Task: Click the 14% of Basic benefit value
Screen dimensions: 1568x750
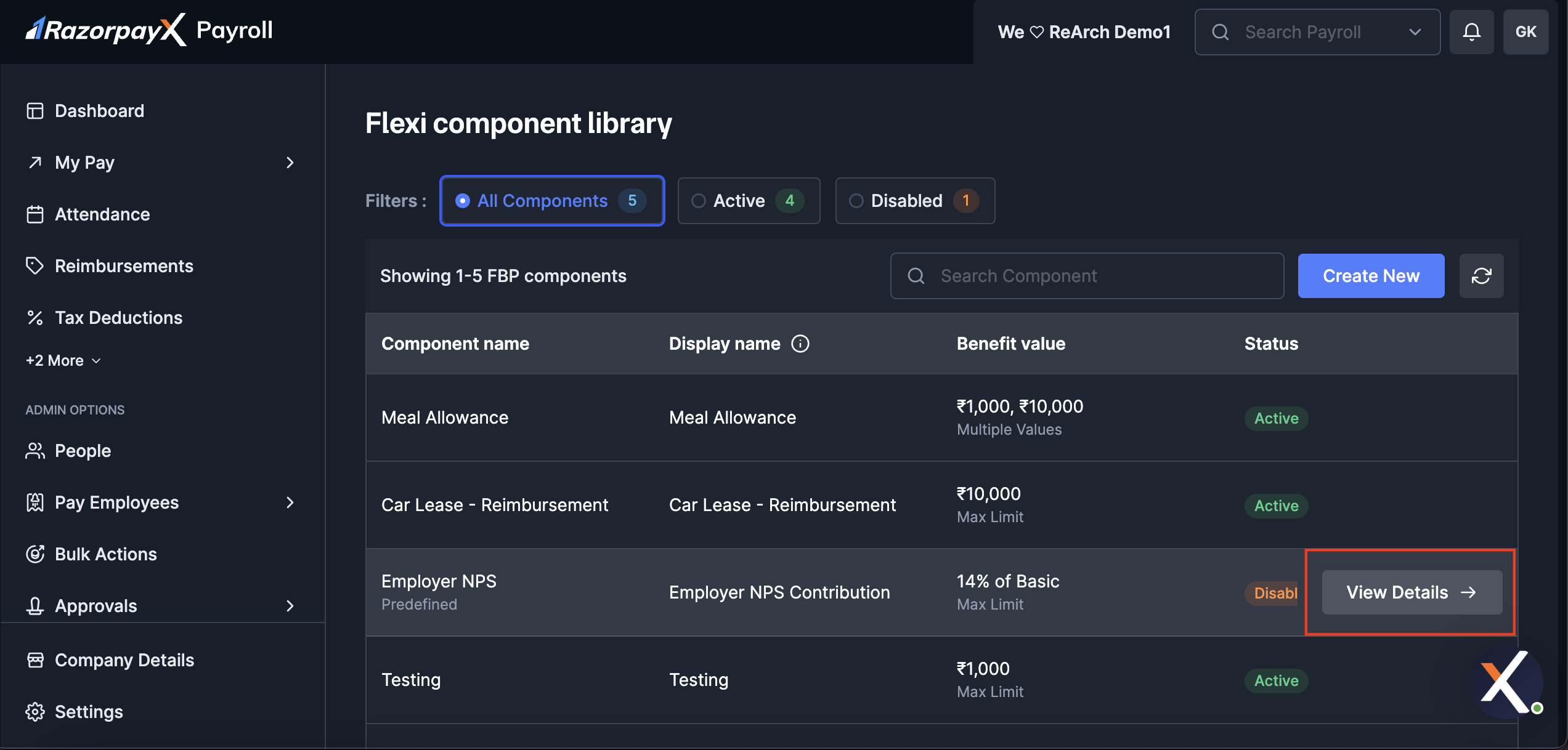Action: (x=1008, y=581)
